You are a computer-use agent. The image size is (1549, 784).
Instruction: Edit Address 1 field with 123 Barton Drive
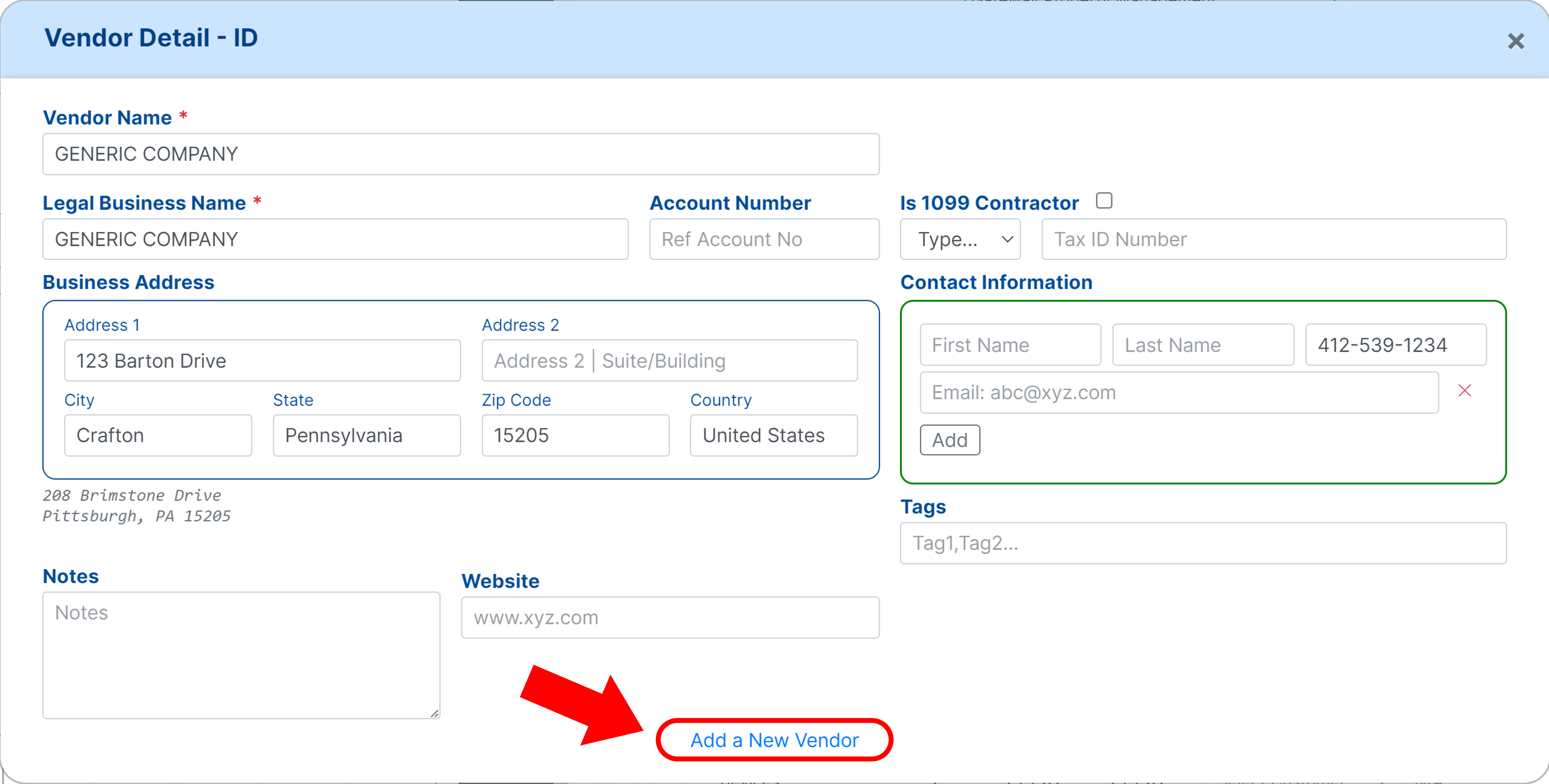263,361
